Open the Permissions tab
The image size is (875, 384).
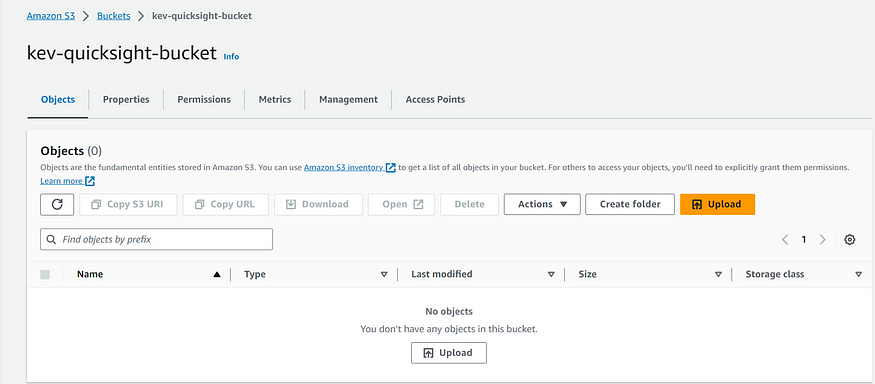click(204, 99)
